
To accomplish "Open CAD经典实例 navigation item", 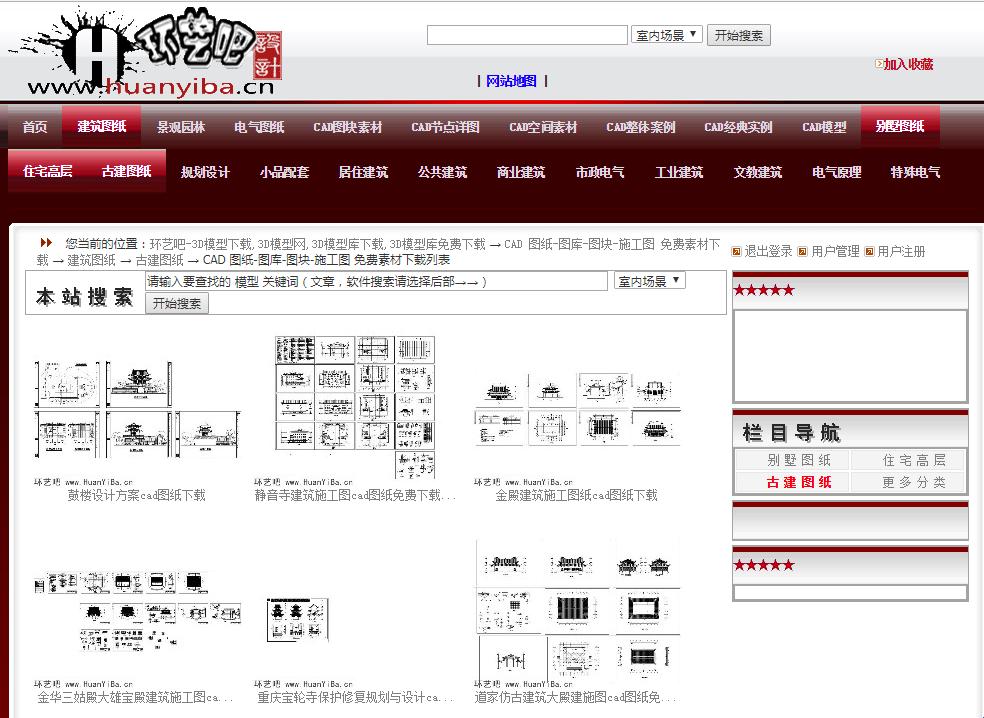I will 739,127.
